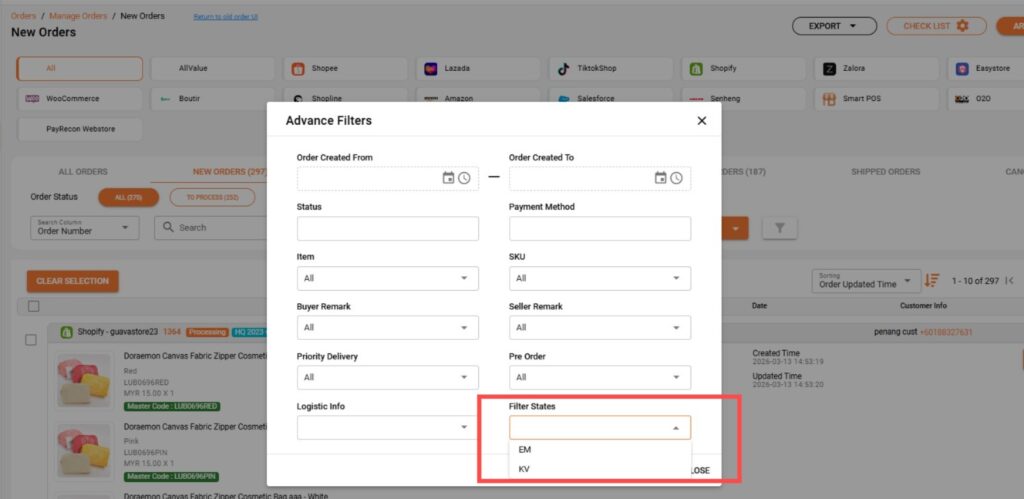Open the Item dropdown
Viewport: 1024px width, 499px height.
(x=387, y=278)
